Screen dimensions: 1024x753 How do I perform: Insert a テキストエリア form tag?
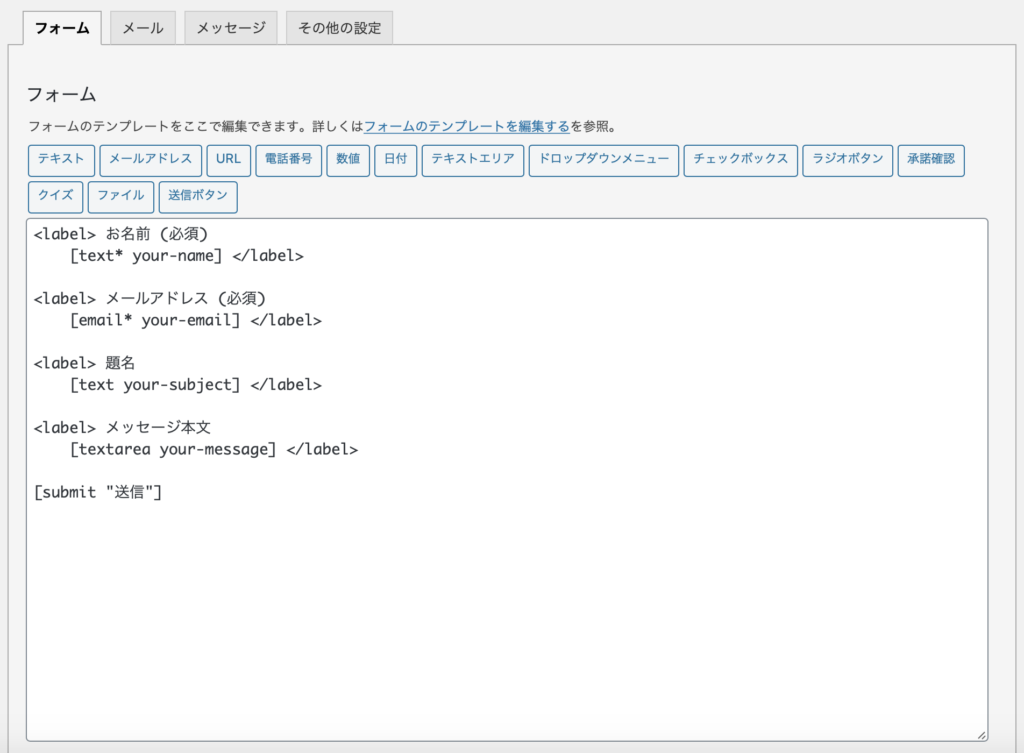pos(472,160)
